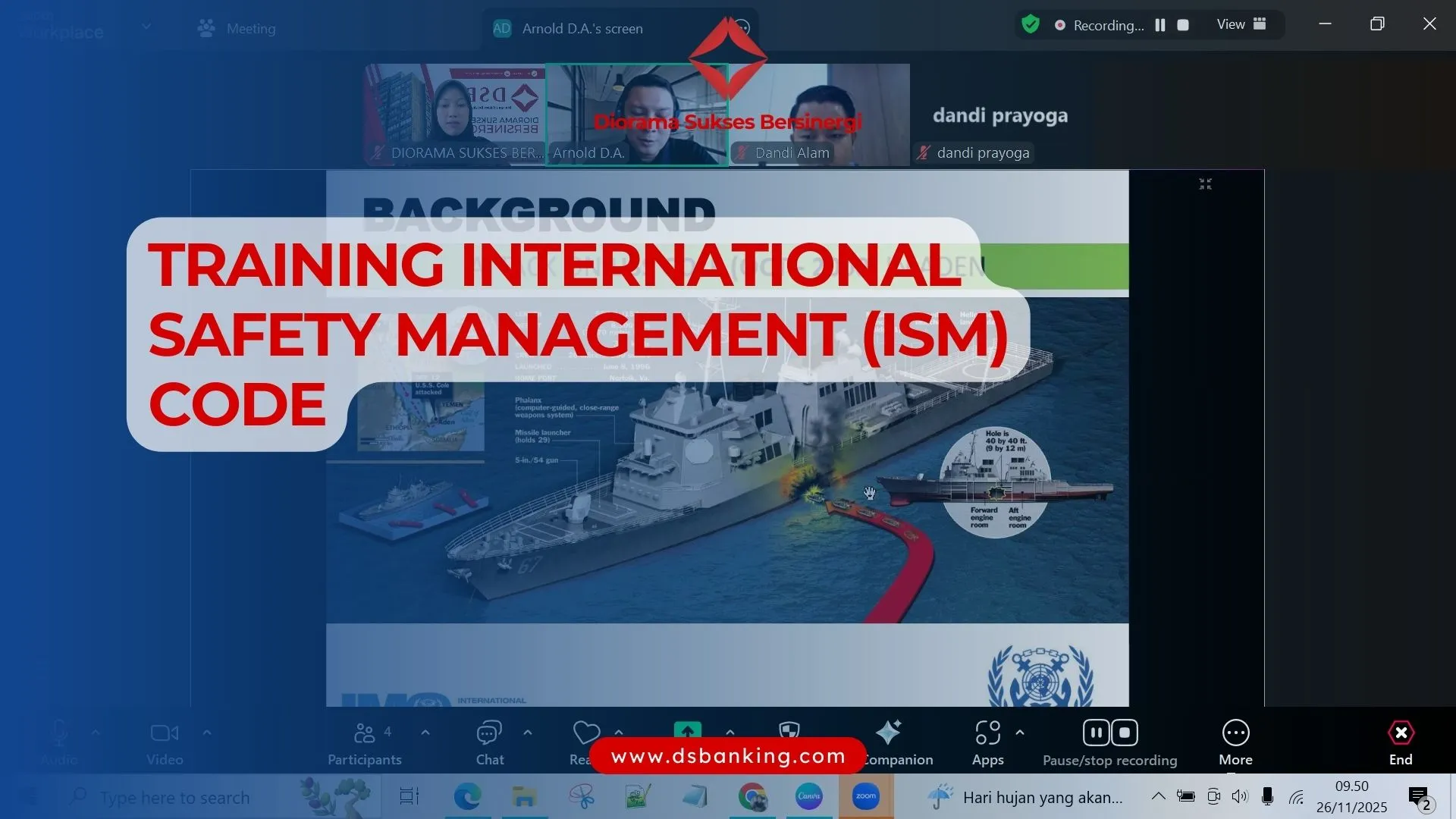Open the Participants panel in Zoom
Viewport: 1456px width, 819px height.
(364, 742)
